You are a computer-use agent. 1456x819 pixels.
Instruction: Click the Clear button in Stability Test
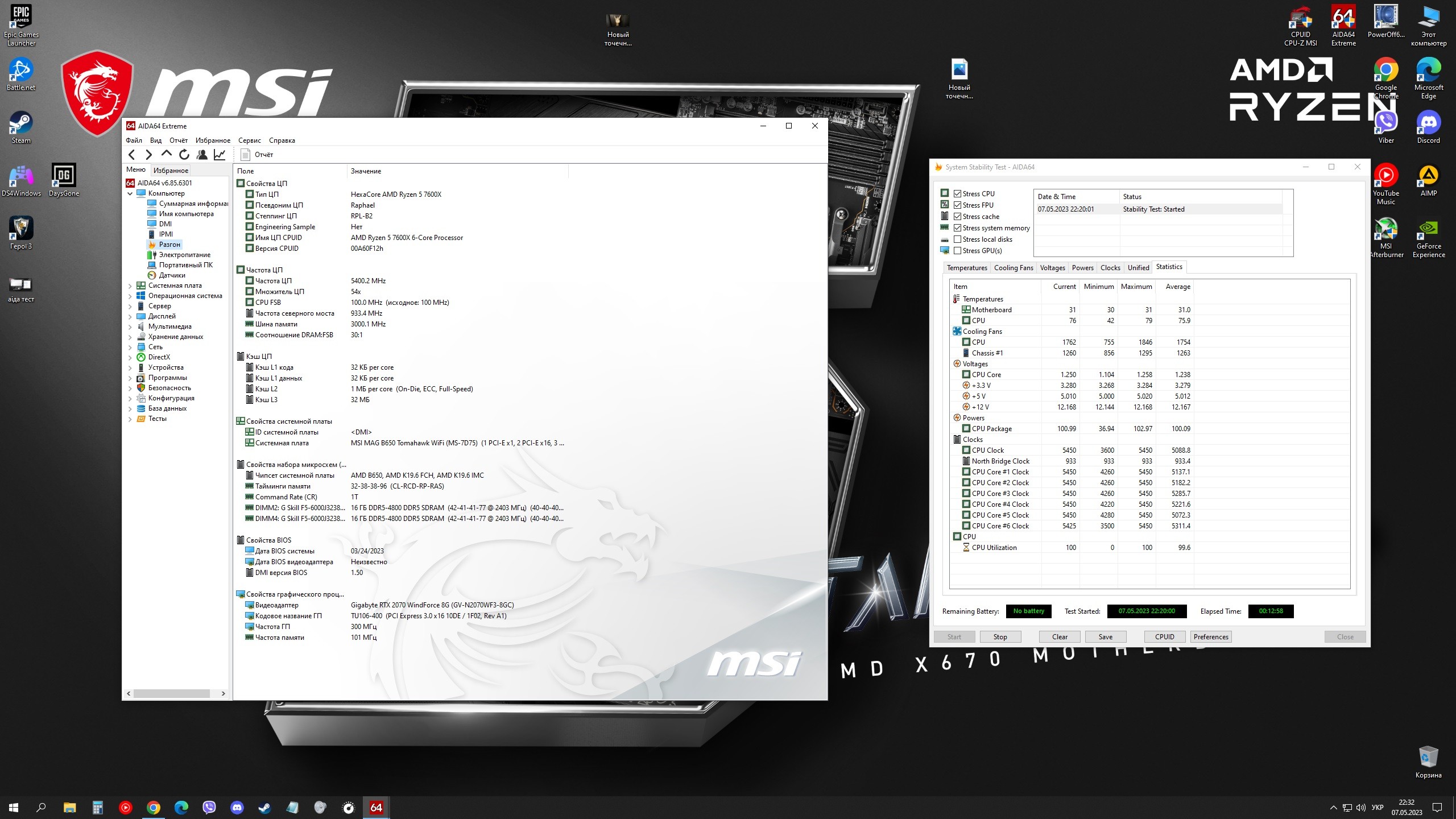(x=1060, y=637)
